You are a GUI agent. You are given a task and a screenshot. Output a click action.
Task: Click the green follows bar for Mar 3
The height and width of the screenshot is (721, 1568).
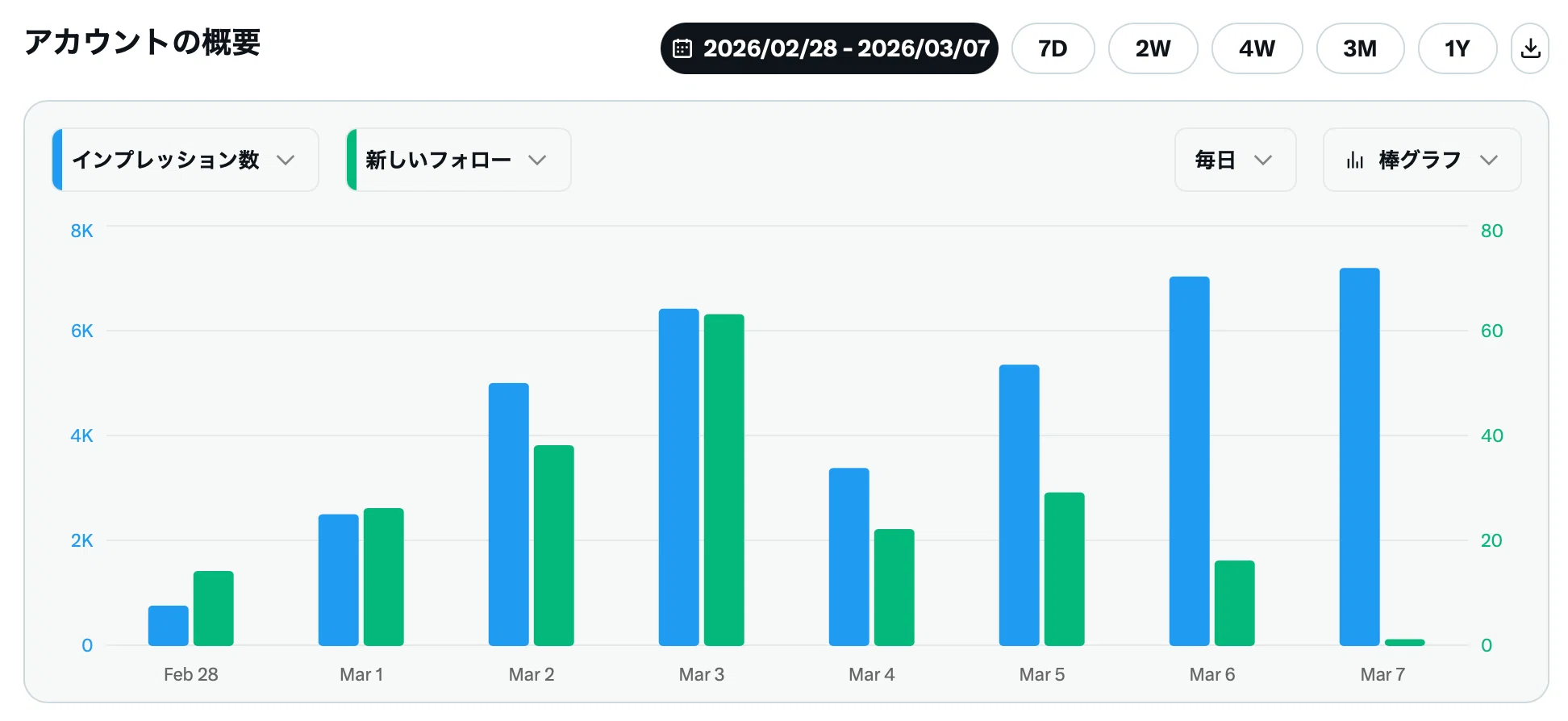tap(724, 480)
